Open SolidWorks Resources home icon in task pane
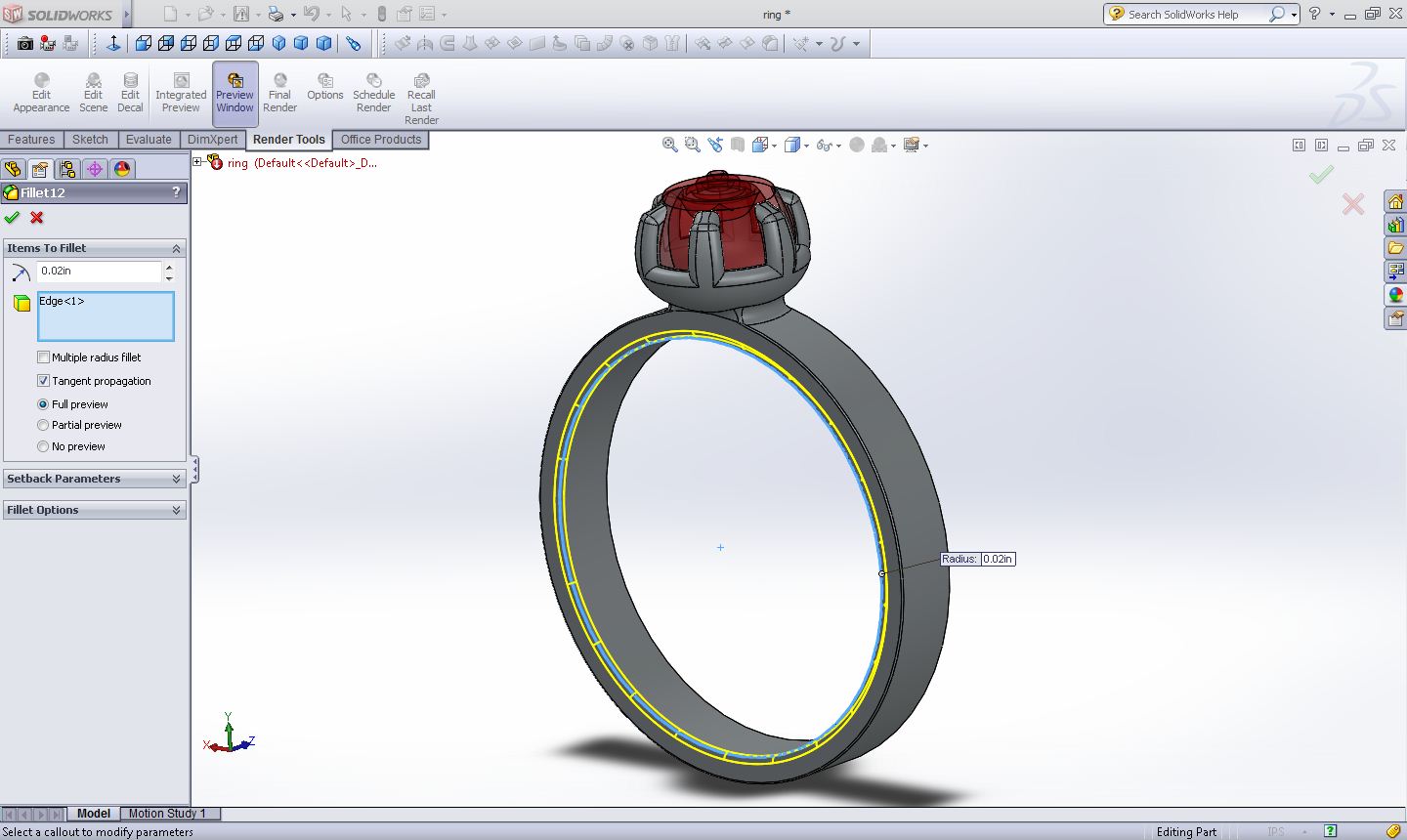The width and height of the screenshot is (1407, 840). pyautogui.click(x=1395, y=202)
